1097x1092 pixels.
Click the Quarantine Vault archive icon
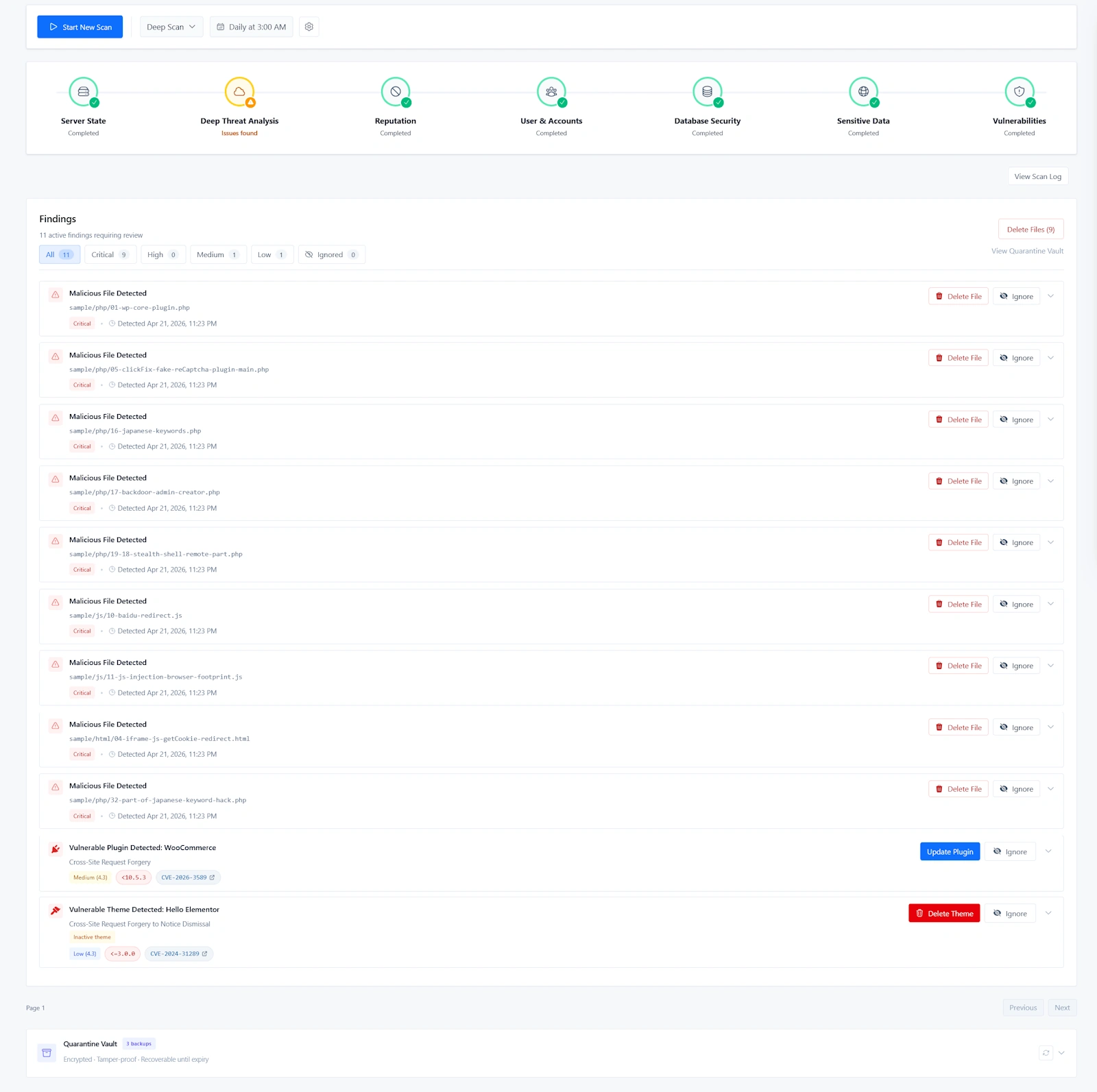(x=47, y=1052)
